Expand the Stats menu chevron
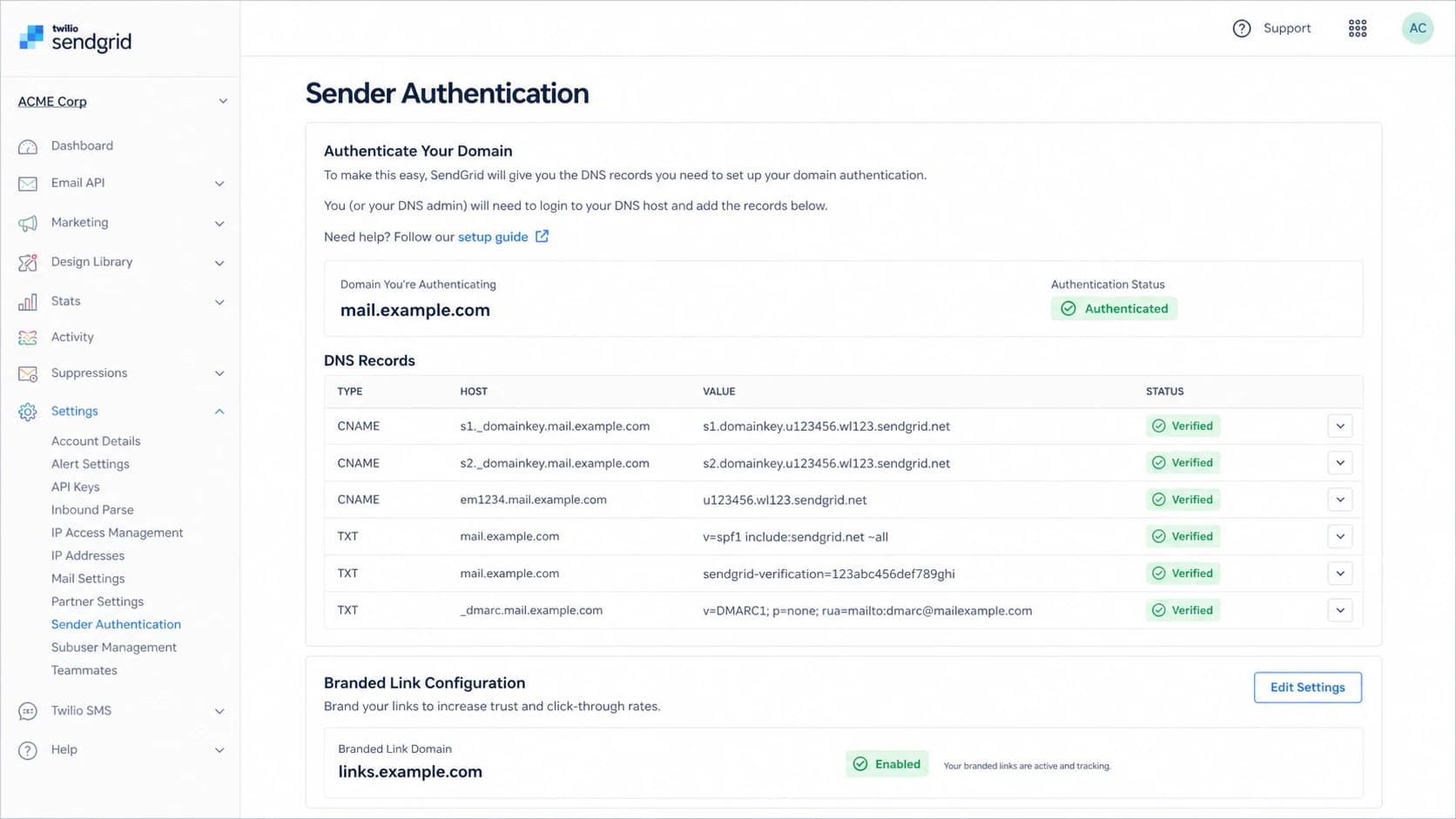This screenshot has width=1456, height=819. (x=219, y=302)
